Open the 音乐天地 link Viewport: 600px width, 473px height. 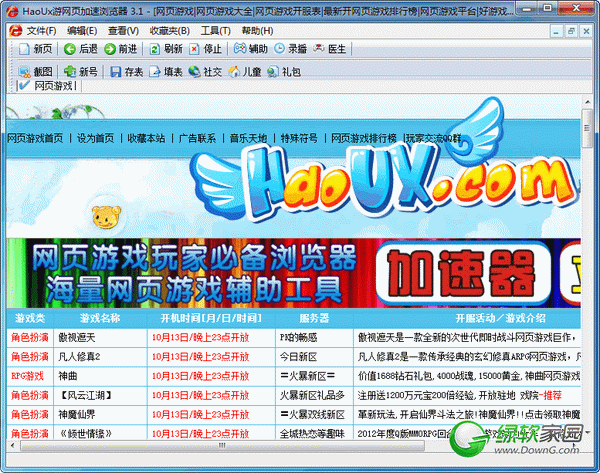pos(248,138)
